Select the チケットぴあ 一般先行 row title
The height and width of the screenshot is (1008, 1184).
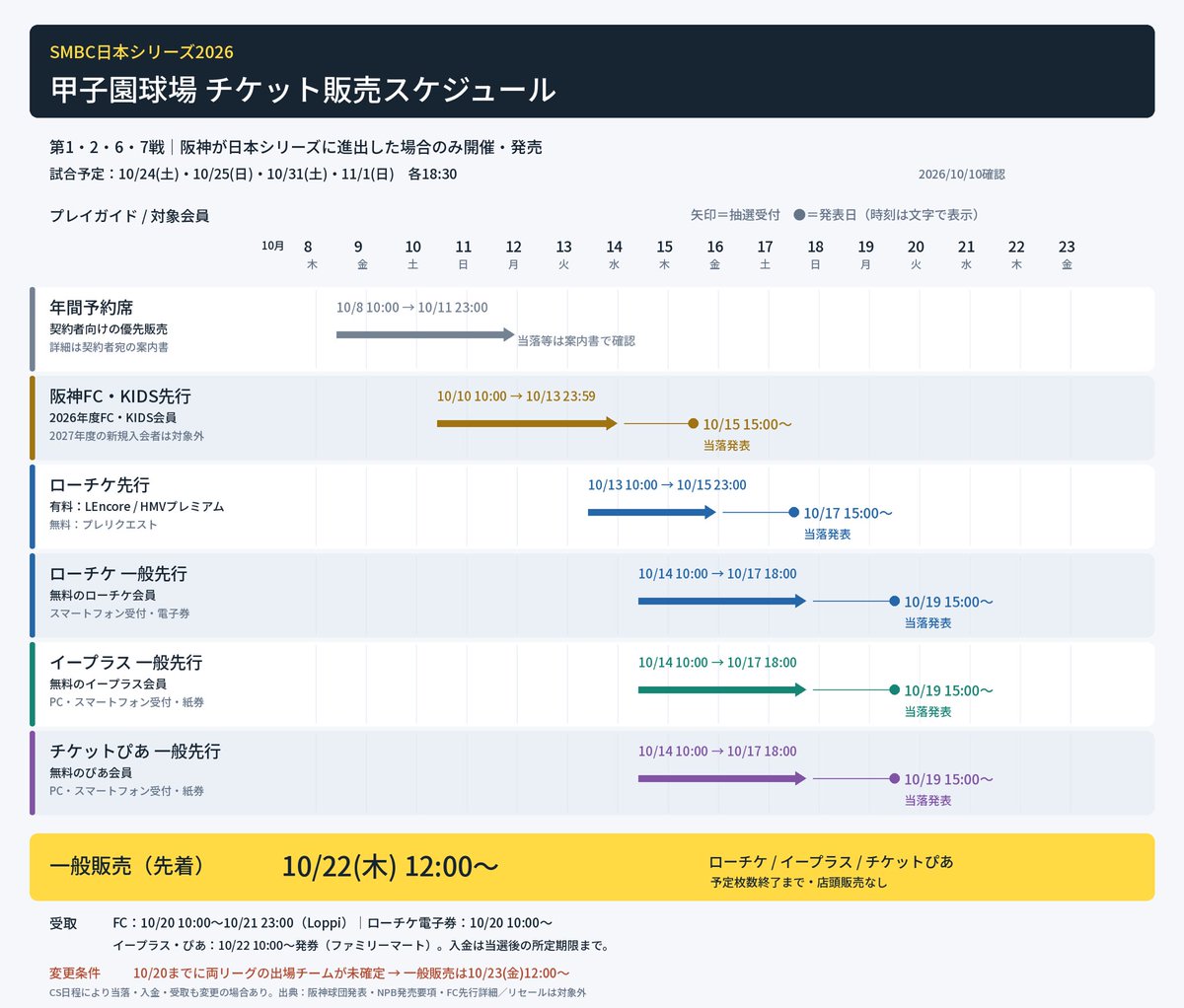pos(135,752)
